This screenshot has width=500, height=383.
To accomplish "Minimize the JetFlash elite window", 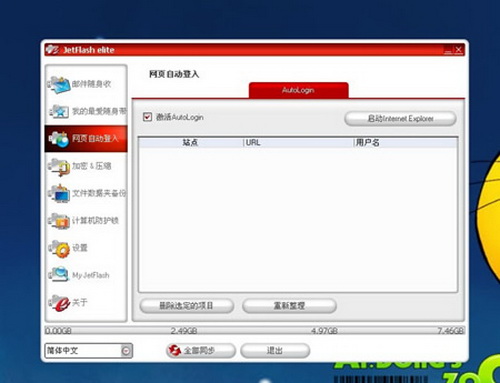I will [x=448, y=50].
